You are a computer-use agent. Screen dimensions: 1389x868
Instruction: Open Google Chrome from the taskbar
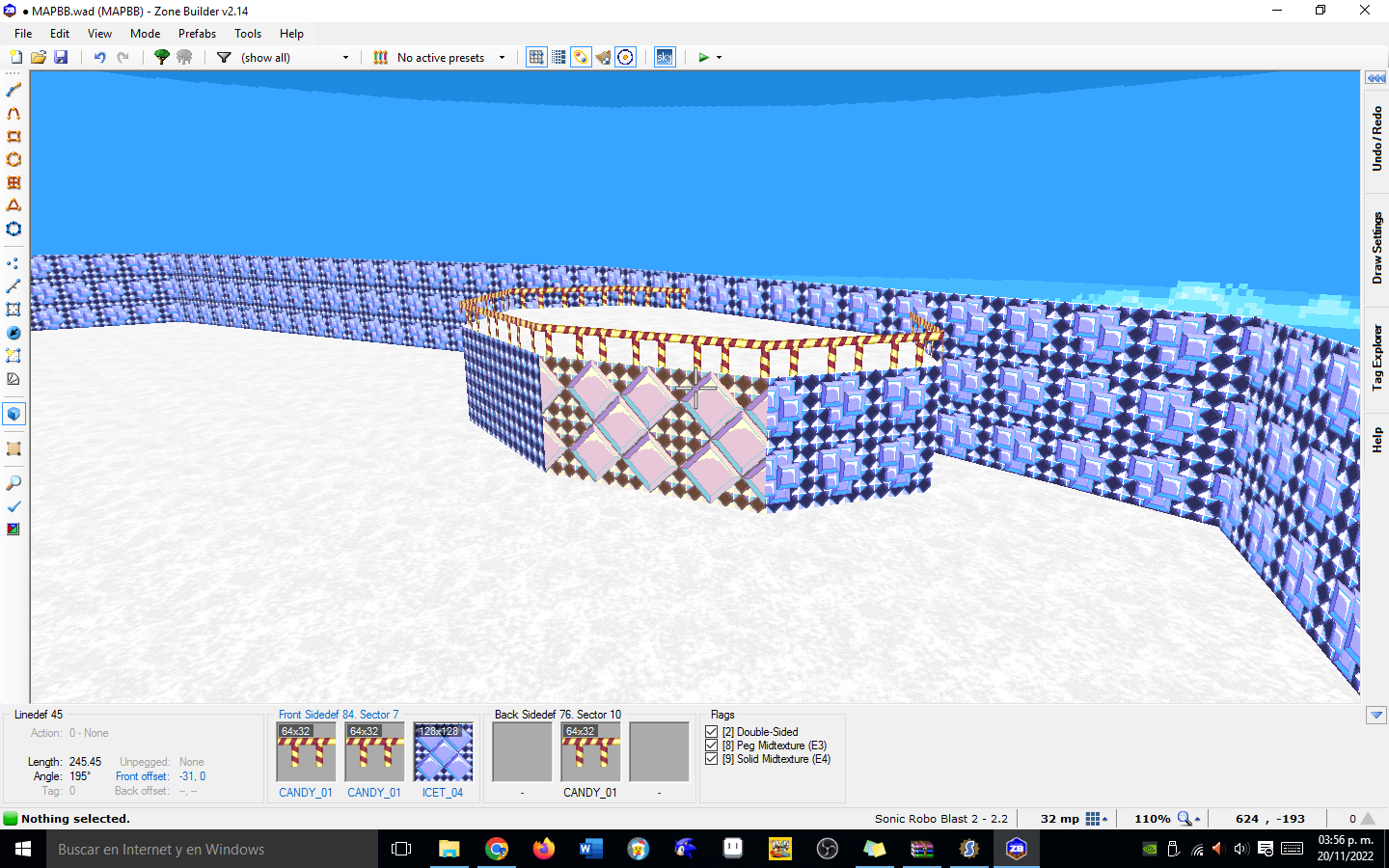point(497,849)
